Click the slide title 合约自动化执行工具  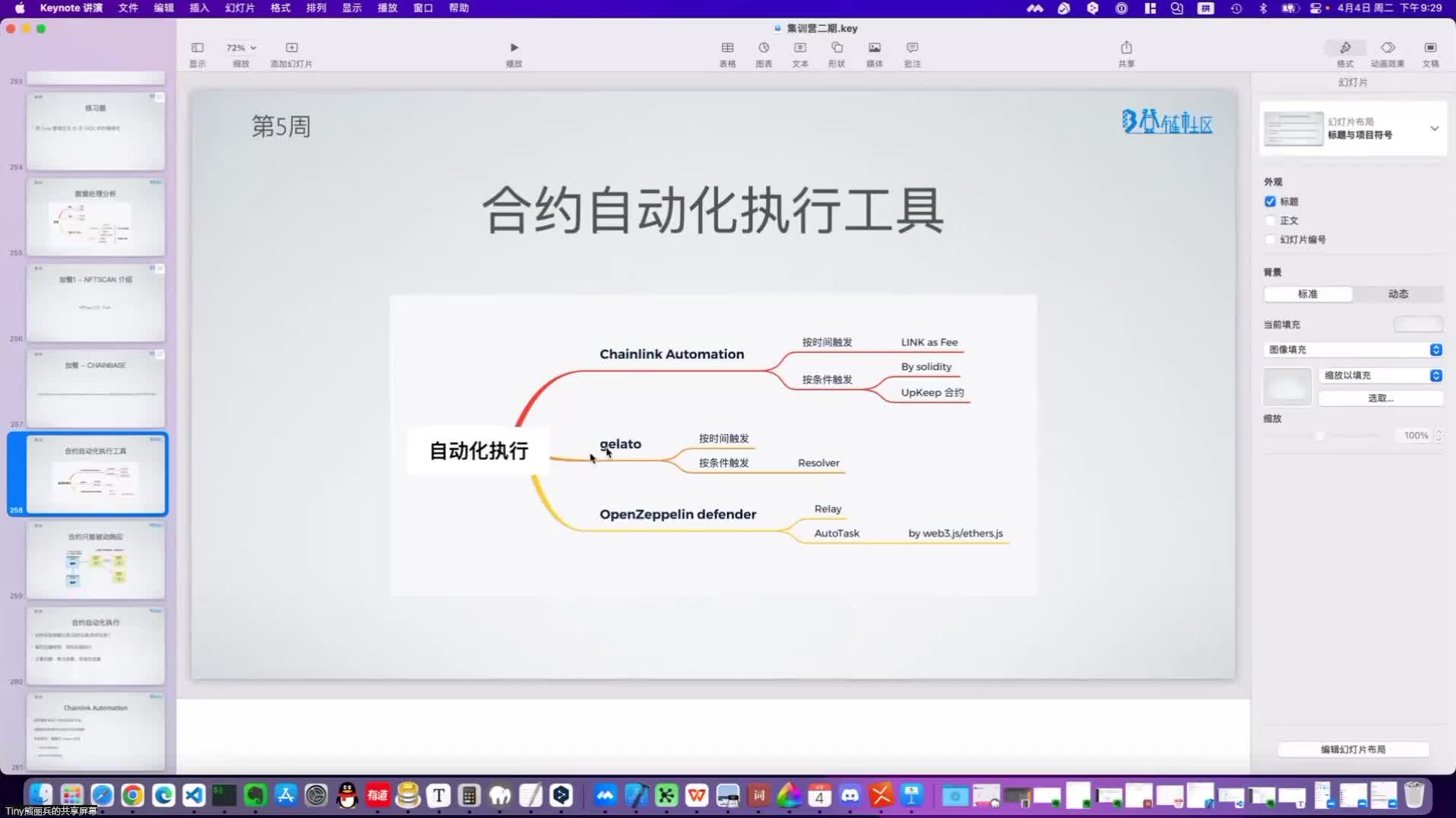click(x=713, y=211)
